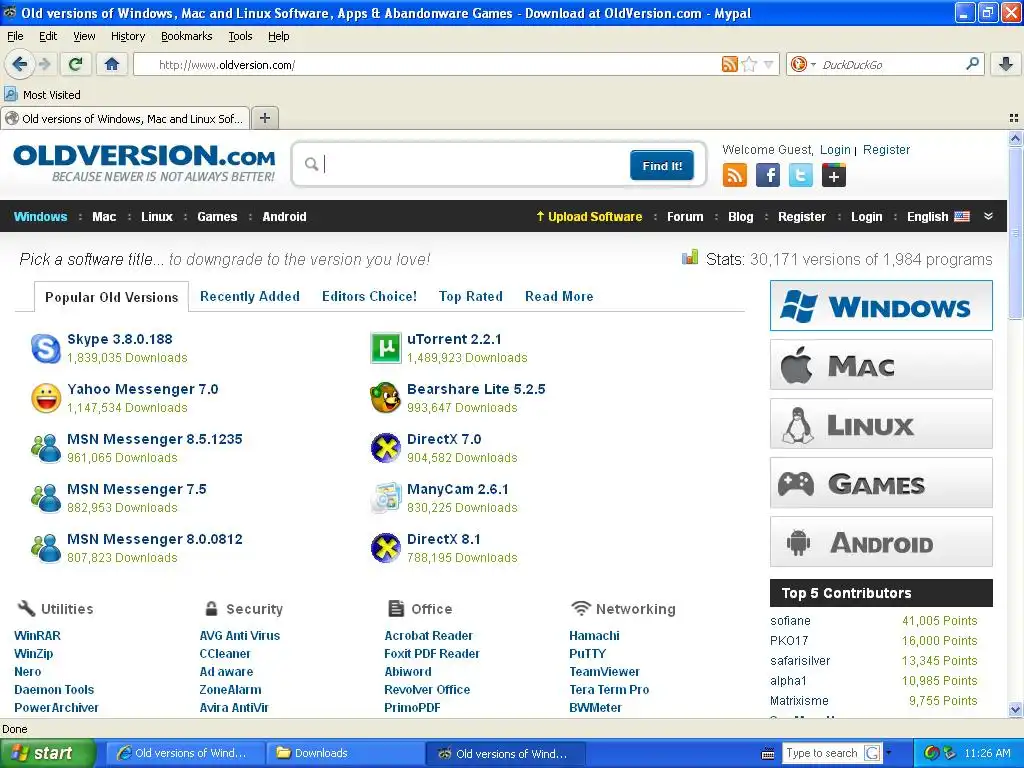Viewport: 1024px width, 768px height.
Task: Click the Yahoo Messenger smiley icon
Action: pyautogui.click(x=46, y=398)
